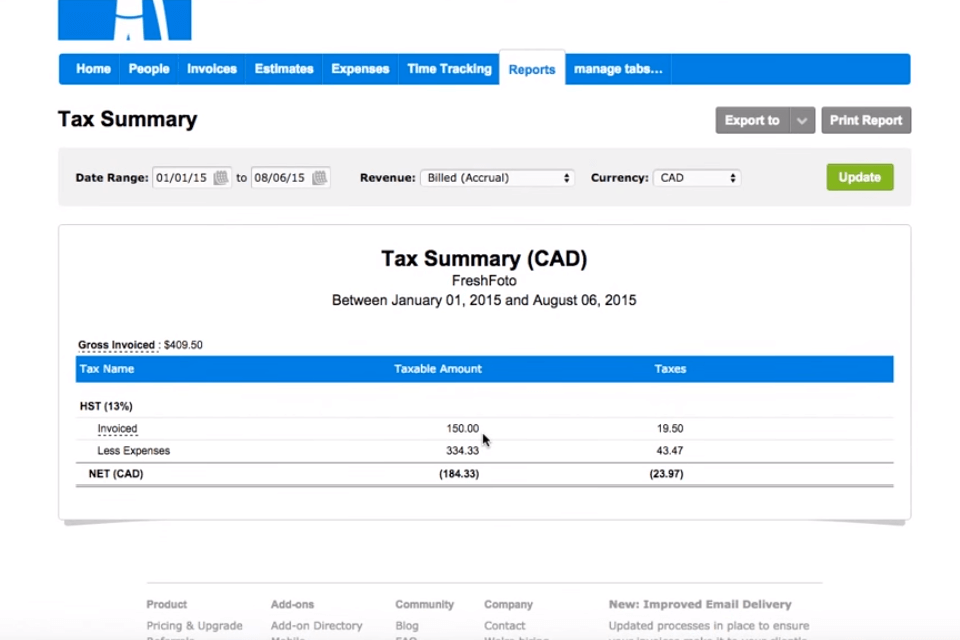Open the start date calendar picker icon
Image resolution: width=960 pixels, height=640 pixels.
coord(221,178)
